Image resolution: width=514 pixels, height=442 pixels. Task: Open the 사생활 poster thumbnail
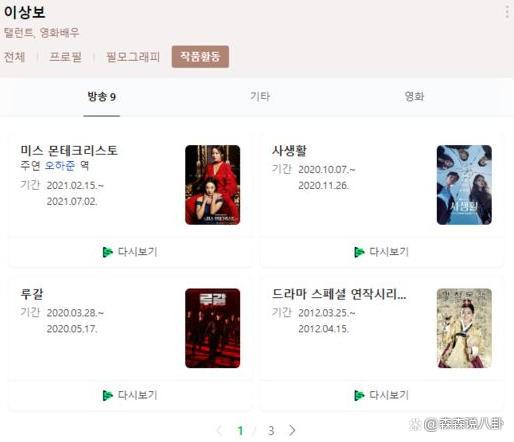(x=464, y=185)
